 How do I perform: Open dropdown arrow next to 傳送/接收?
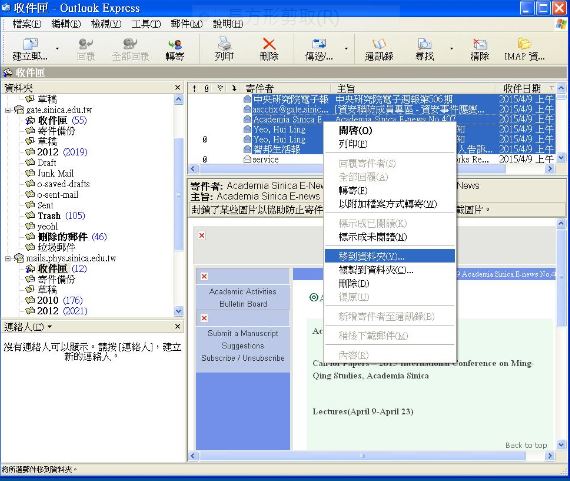tap(346, 48)
